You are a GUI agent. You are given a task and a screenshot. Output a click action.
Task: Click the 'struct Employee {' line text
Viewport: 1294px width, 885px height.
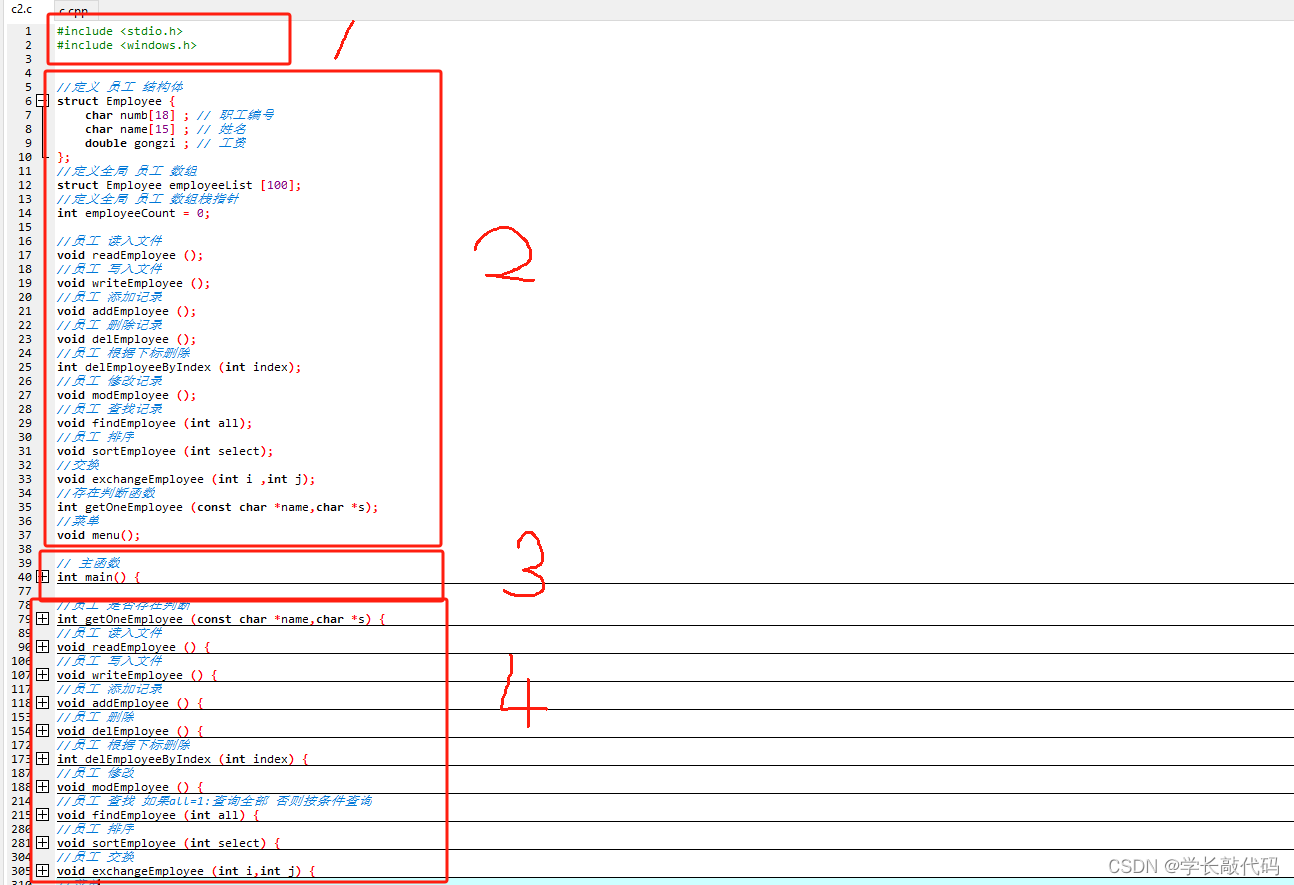(116, 101)
